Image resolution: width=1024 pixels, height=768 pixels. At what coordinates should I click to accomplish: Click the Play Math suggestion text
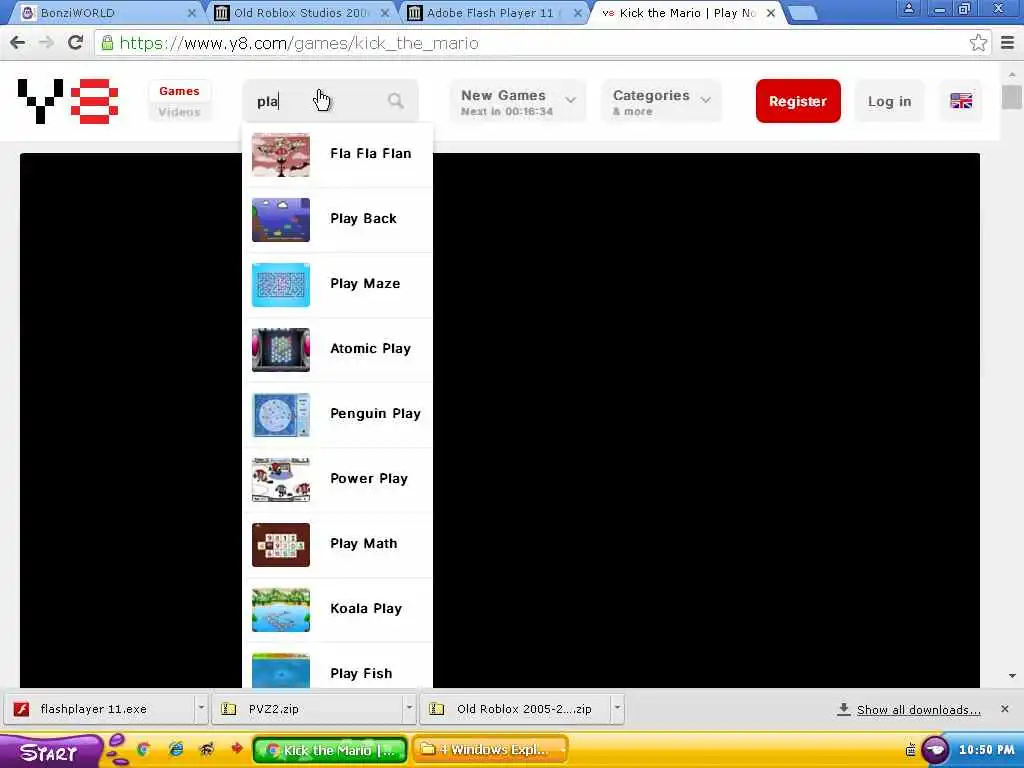click(364, 543)
